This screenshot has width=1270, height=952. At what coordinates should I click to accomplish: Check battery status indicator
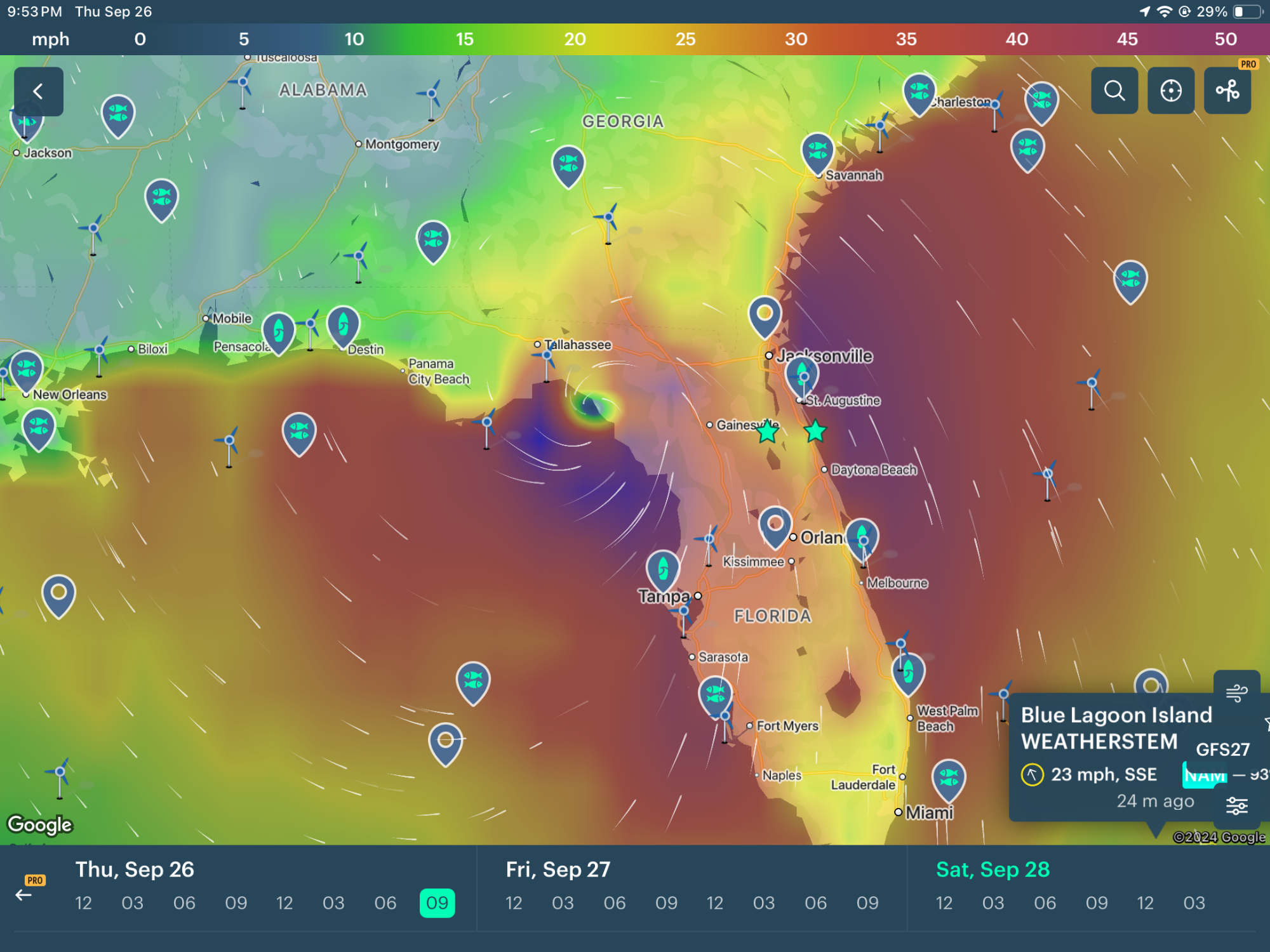pos(1247,11)
